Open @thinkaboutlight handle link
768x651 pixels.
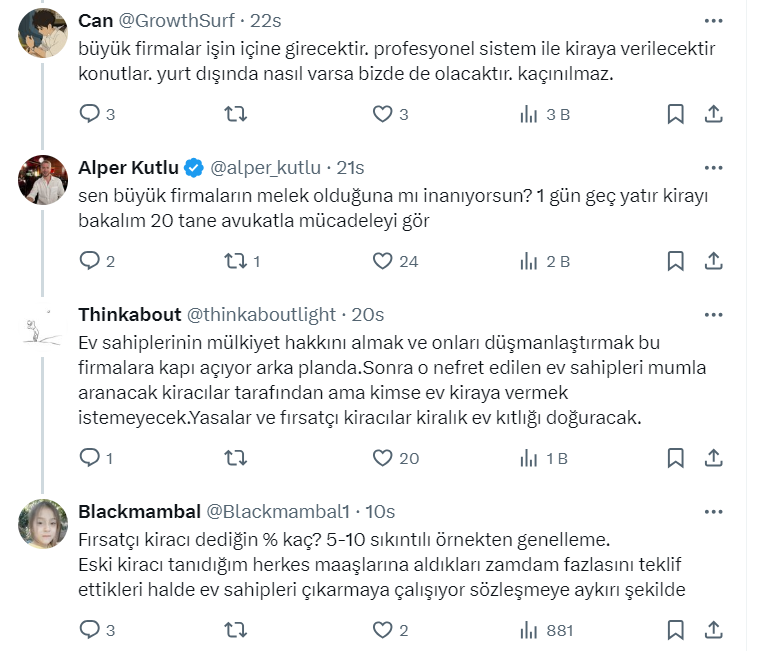point(261,315)
